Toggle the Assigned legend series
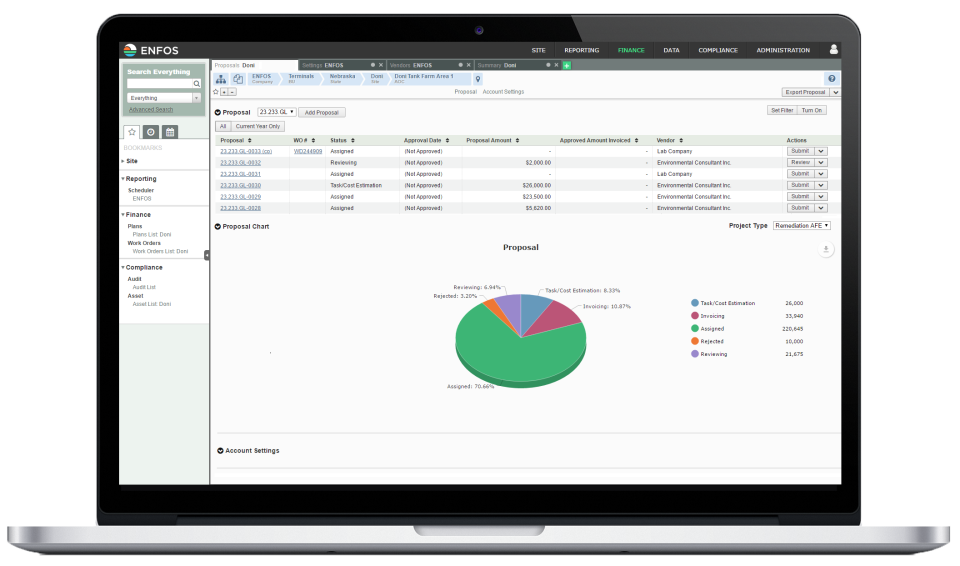The height and width of the screenshot is (566, 960). pyautogui.click(x=708, y=329)
